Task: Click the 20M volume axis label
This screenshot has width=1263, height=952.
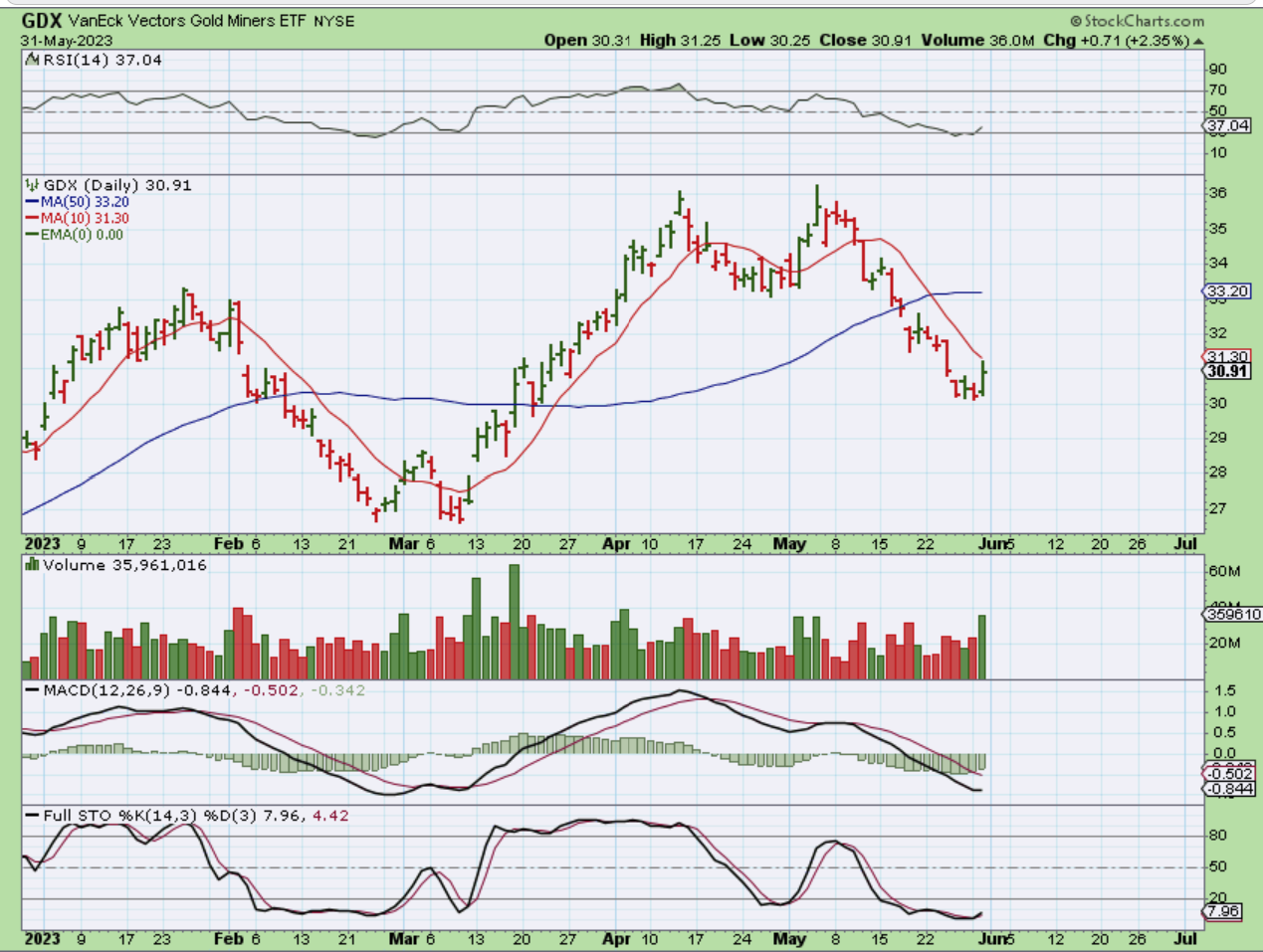Action: point(1224,643)
